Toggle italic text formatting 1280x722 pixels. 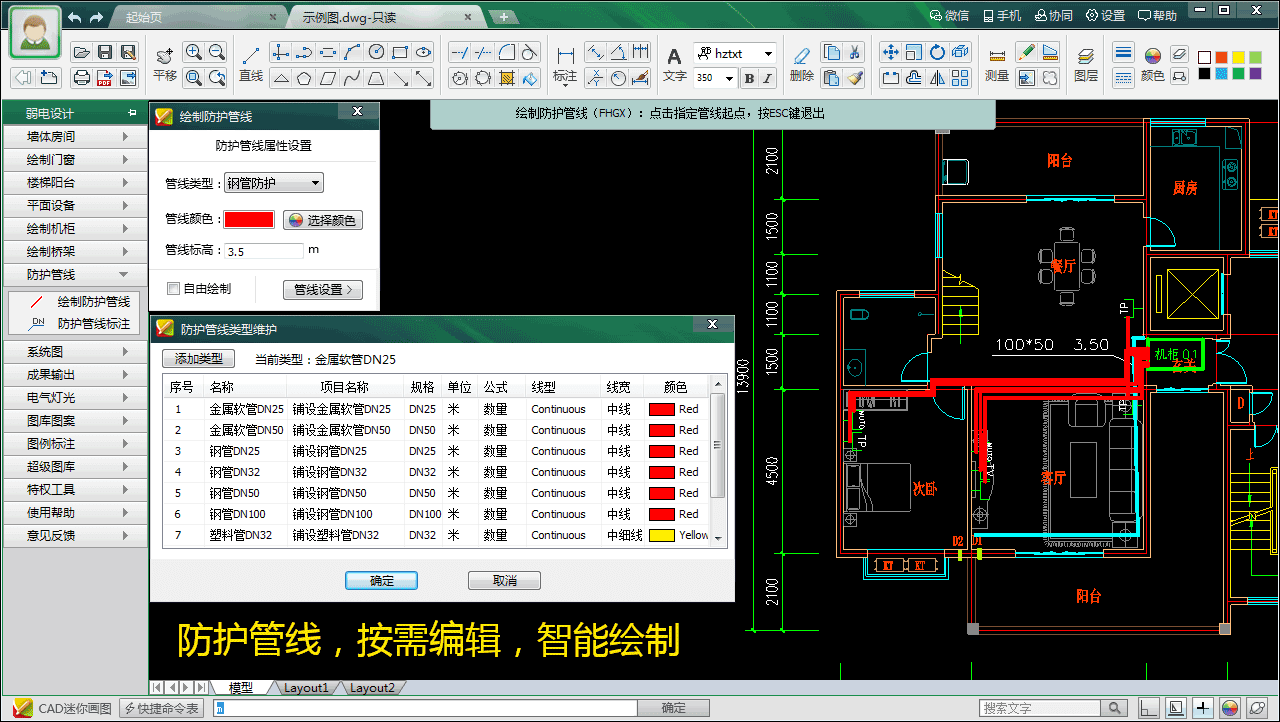coord(769,78)
